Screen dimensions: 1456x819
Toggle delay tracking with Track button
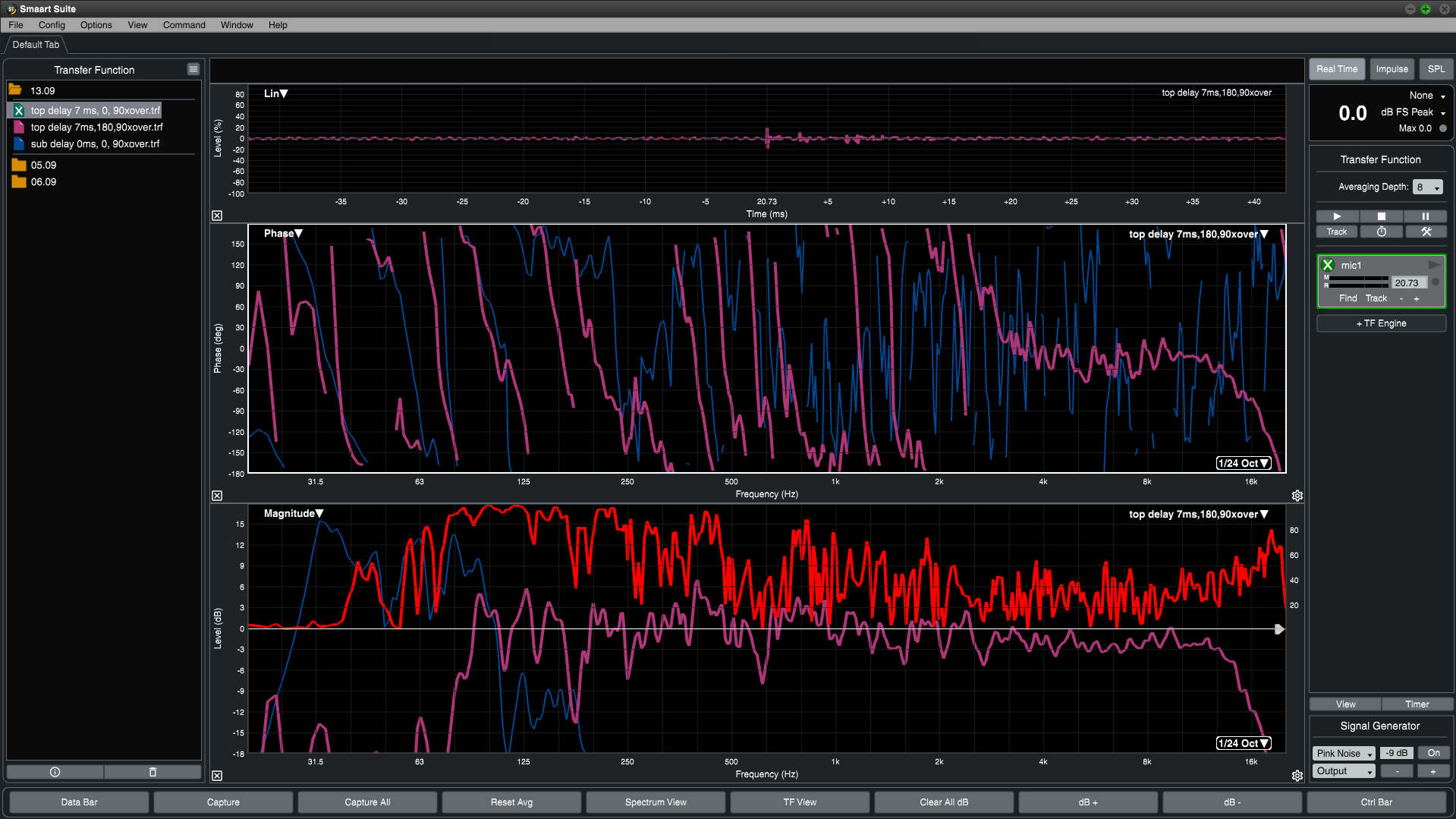[1337, 232]
